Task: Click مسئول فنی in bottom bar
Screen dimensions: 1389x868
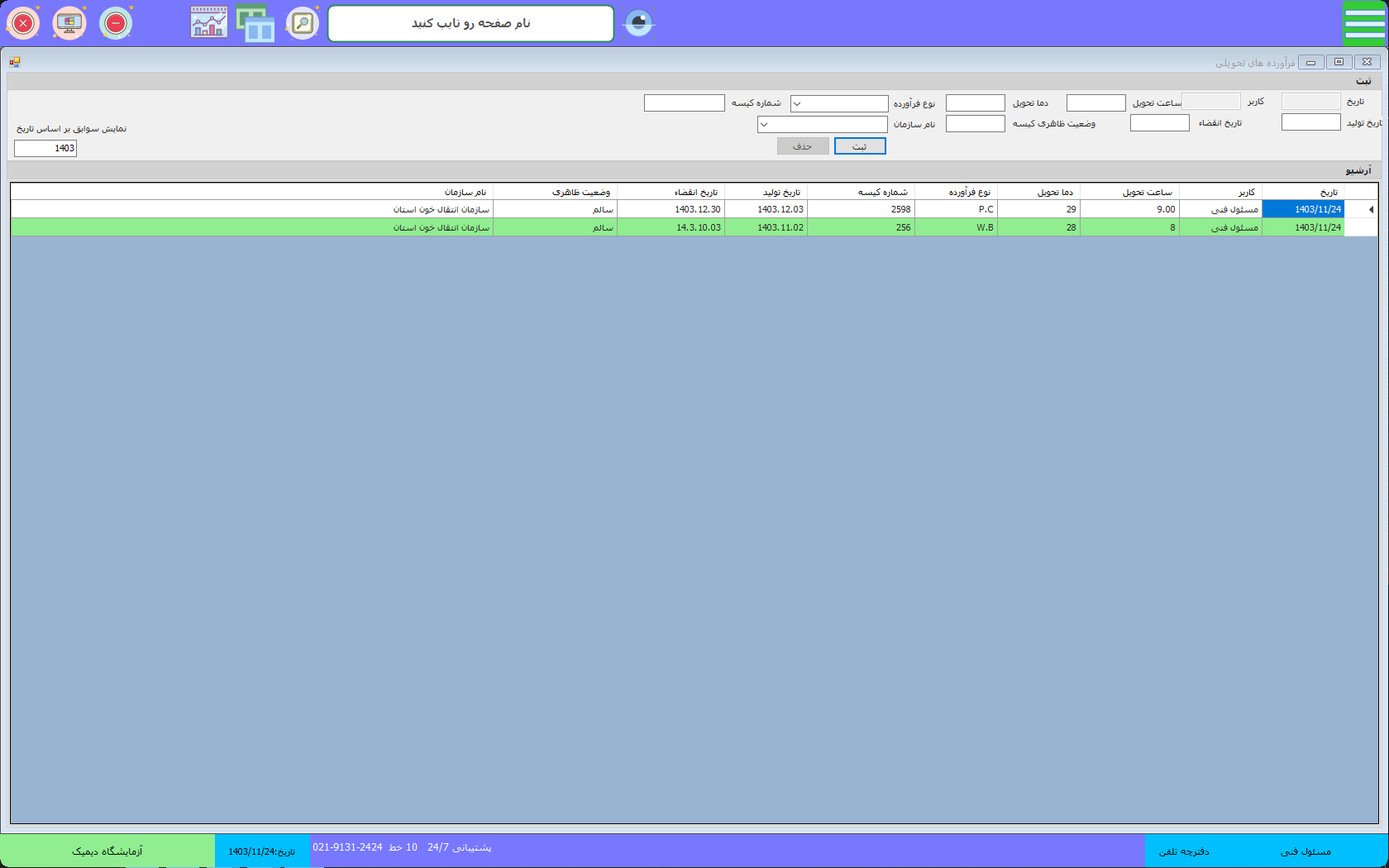Action: [1305, 851]
